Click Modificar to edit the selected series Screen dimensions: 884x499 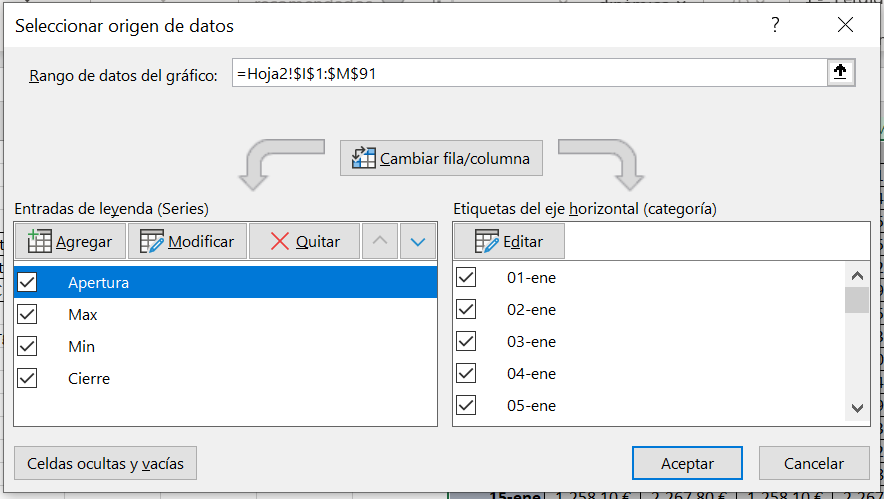pos(187,241)
